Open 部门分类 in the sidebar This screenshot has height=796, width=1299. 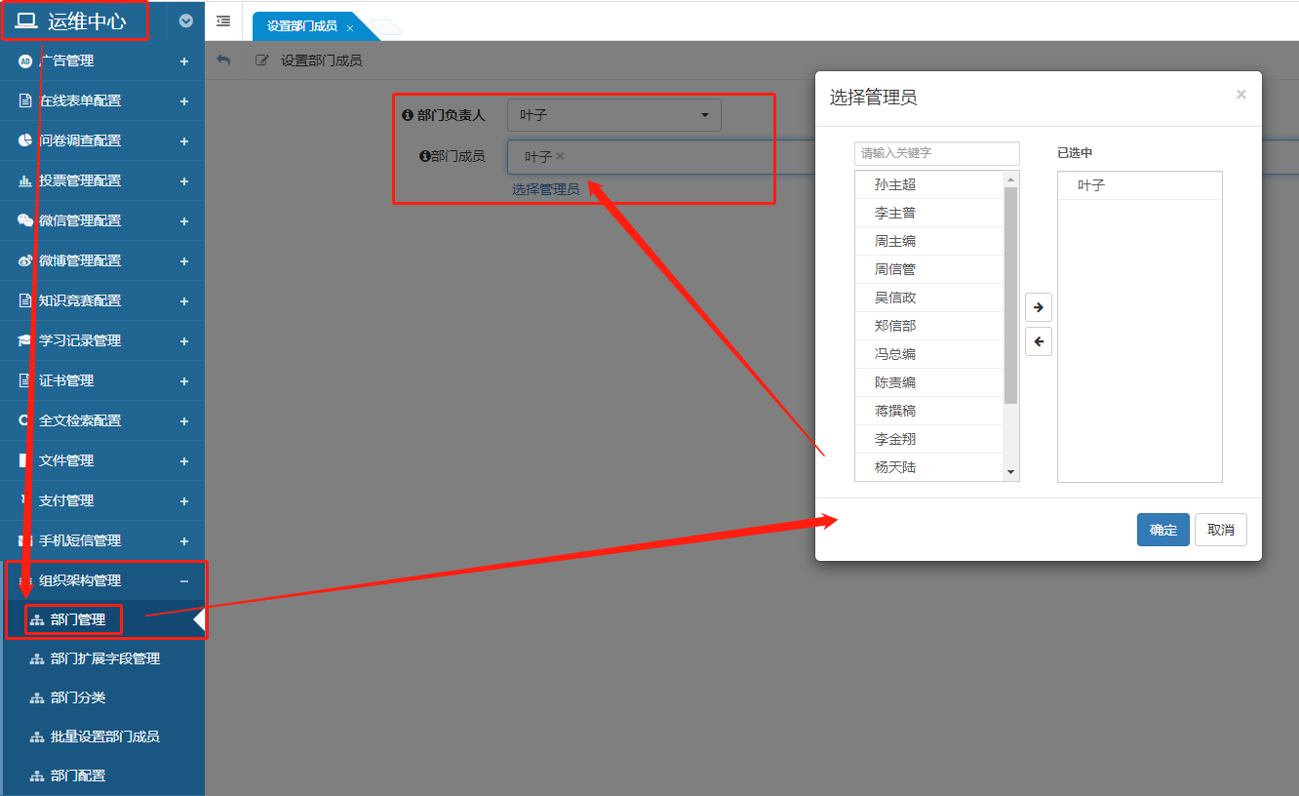coord(78,698)
